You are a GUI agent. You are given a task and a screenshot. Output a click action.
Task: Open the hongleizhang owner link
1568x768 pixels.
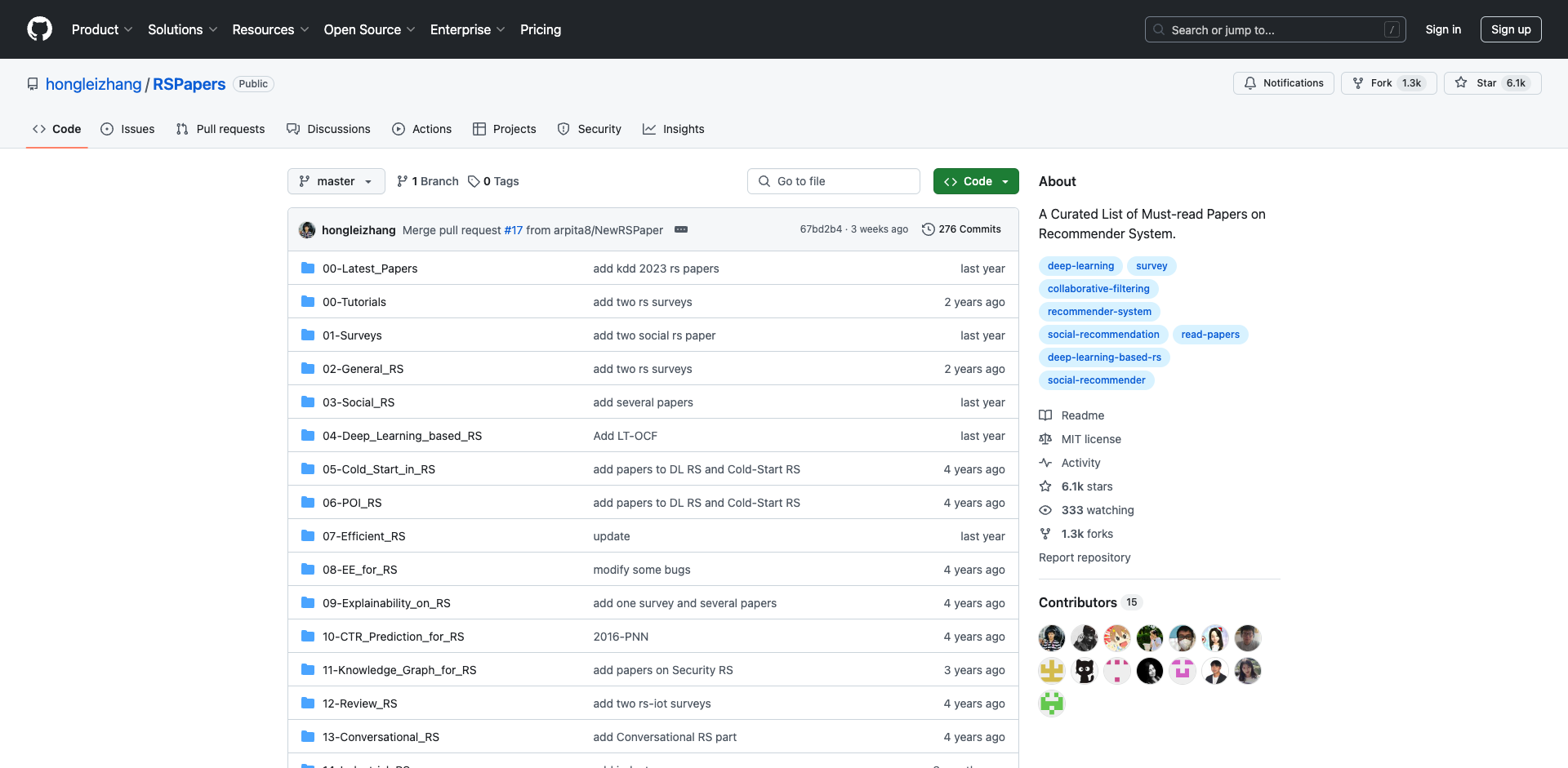pyautogui.click(x=93, y=84)
